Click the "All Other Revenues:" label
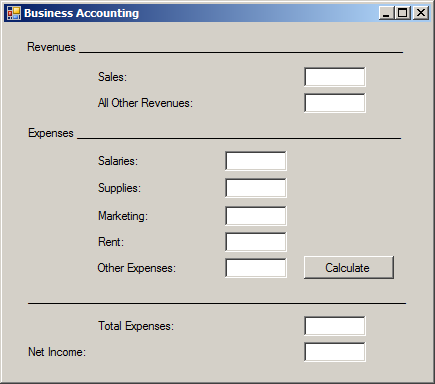 point(145,103)
